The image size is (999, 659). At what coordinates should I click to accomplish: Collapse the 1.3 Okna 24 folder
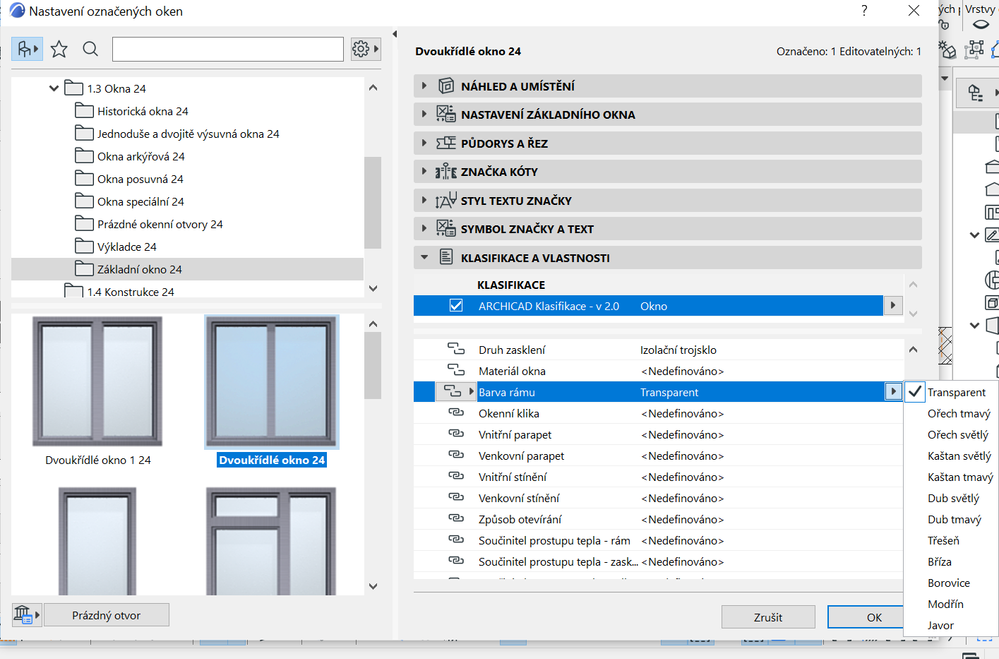tap(54, 88)
